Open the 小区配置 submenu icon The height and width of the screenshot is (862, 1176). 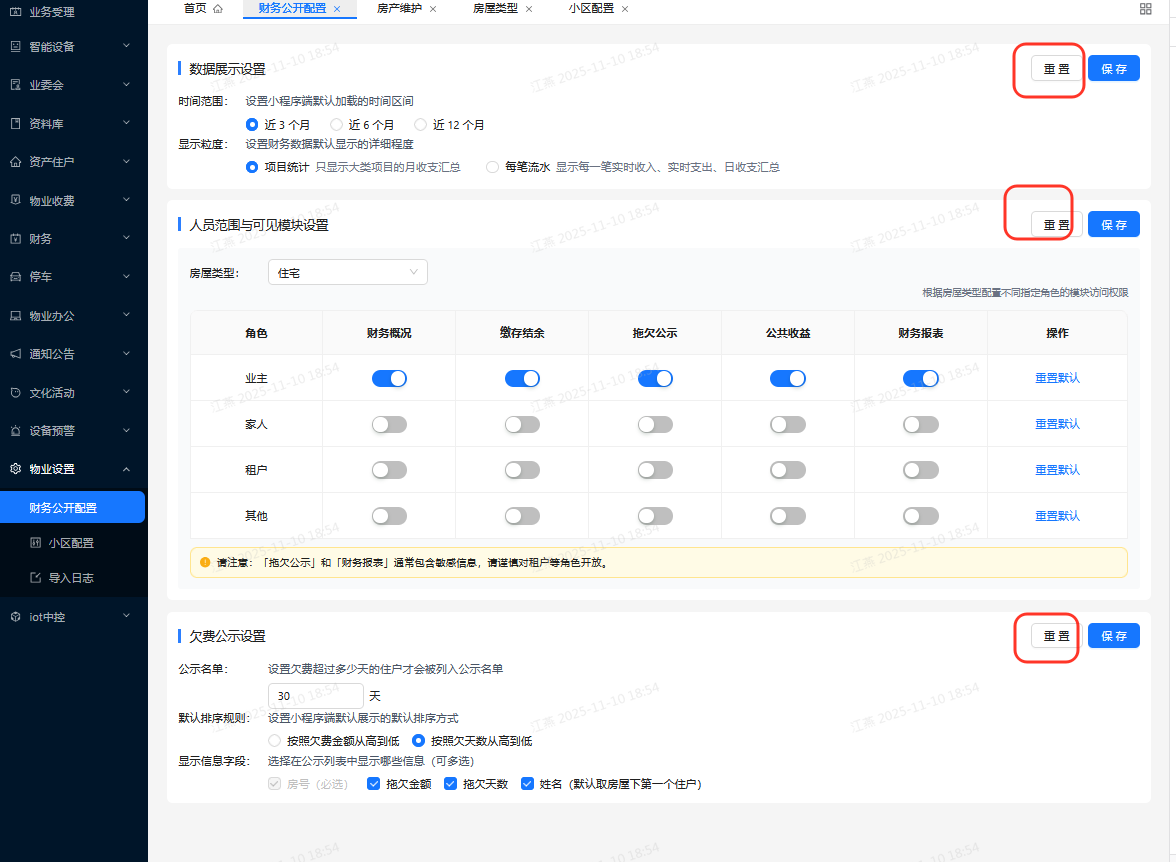(x=34, y=542)
